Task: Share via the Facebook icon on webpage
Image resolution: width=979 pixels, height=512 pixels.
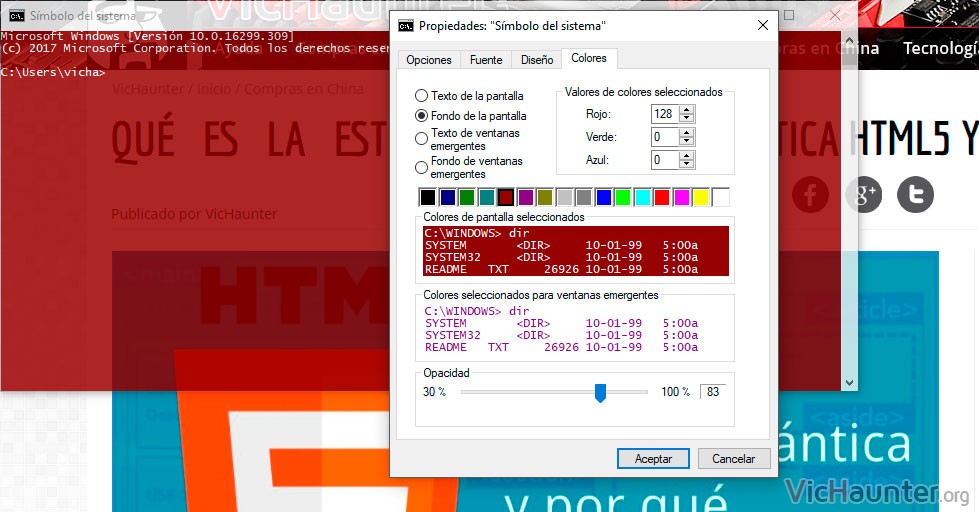Action: coord(810,195)
